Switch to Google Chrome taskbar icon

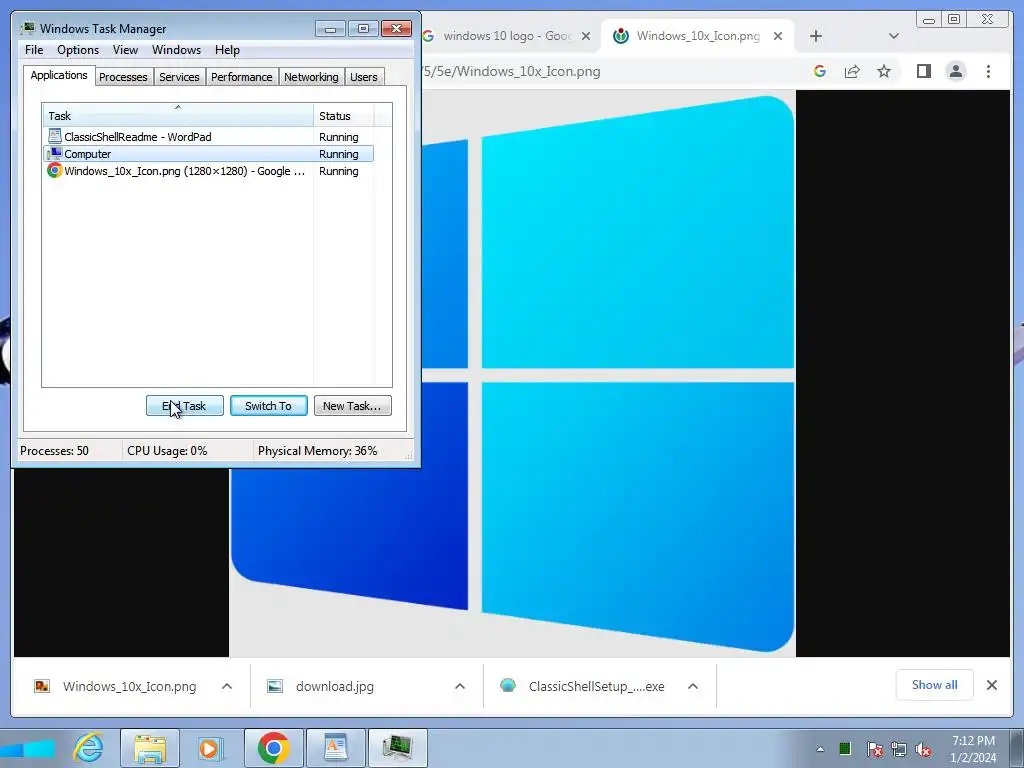click(273, 748)
